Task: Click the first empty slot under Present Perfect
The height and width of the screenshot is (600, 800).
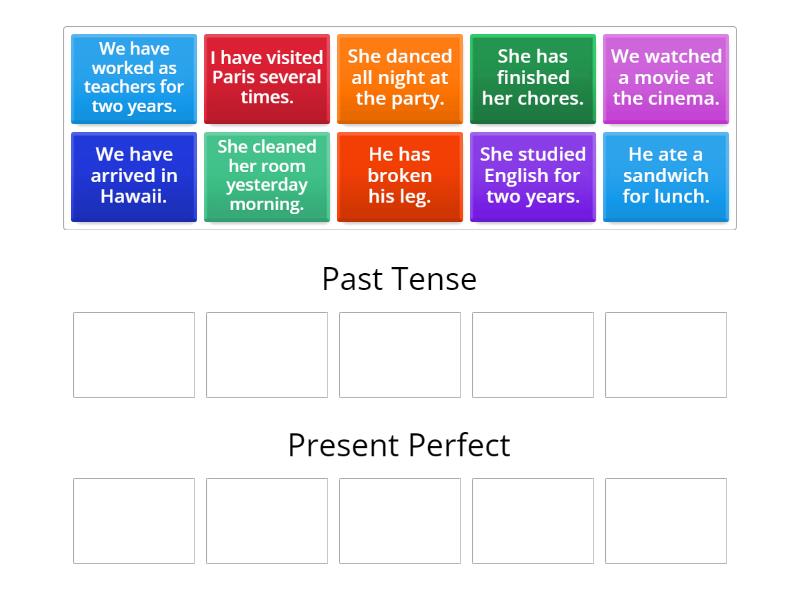Action: [x=133, y=521]
